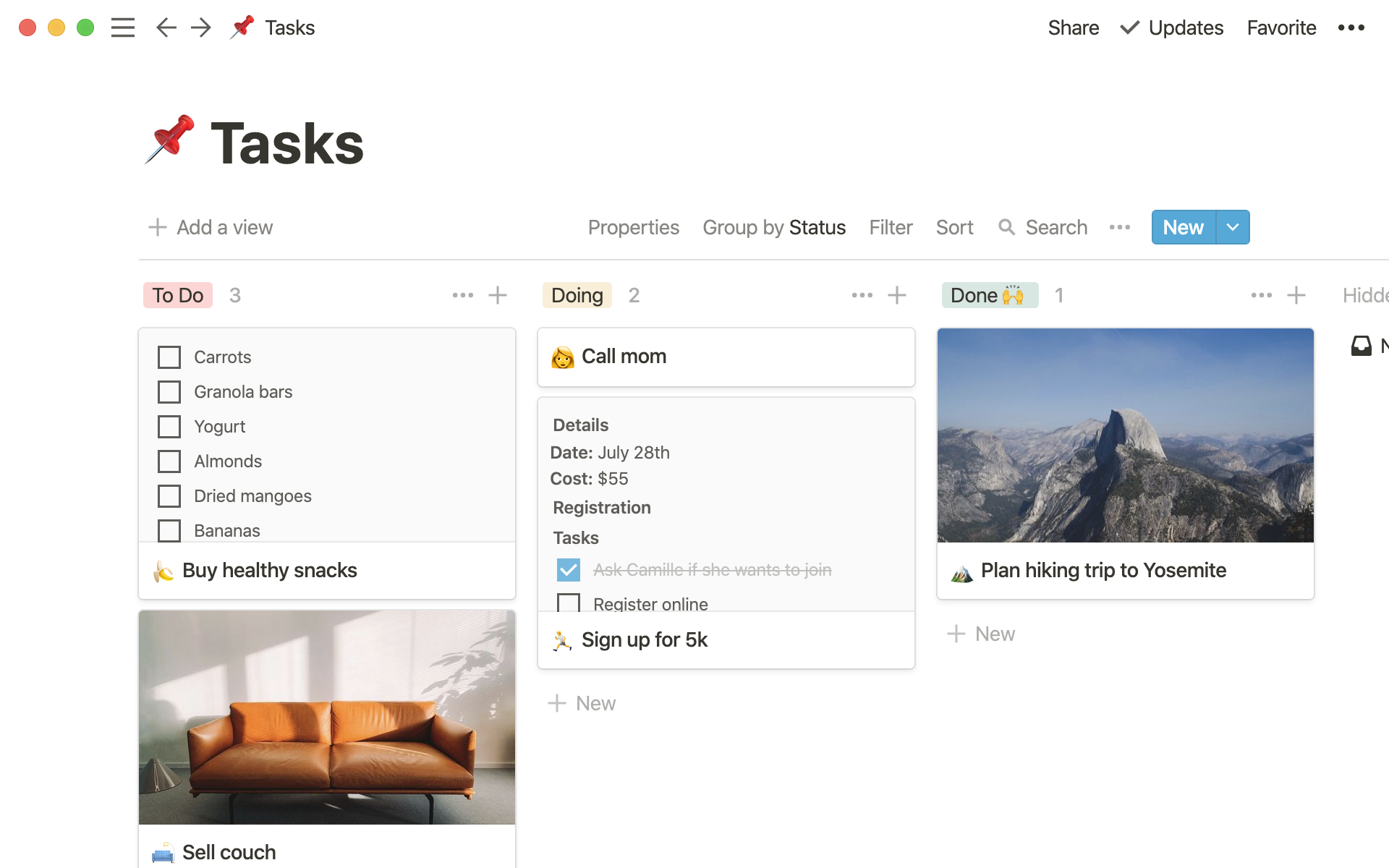
Task: Click the Share button
Action: click(x=1073, y=27)
